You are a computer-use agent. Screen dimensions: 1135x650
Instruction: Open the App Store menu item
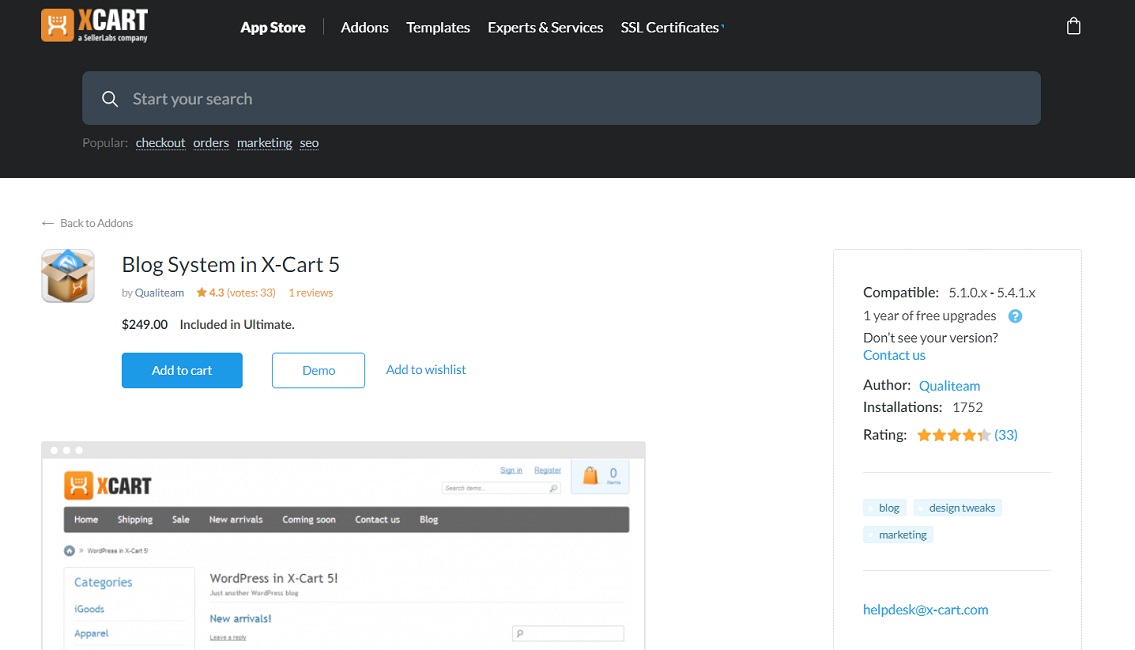tap(272, 27)
